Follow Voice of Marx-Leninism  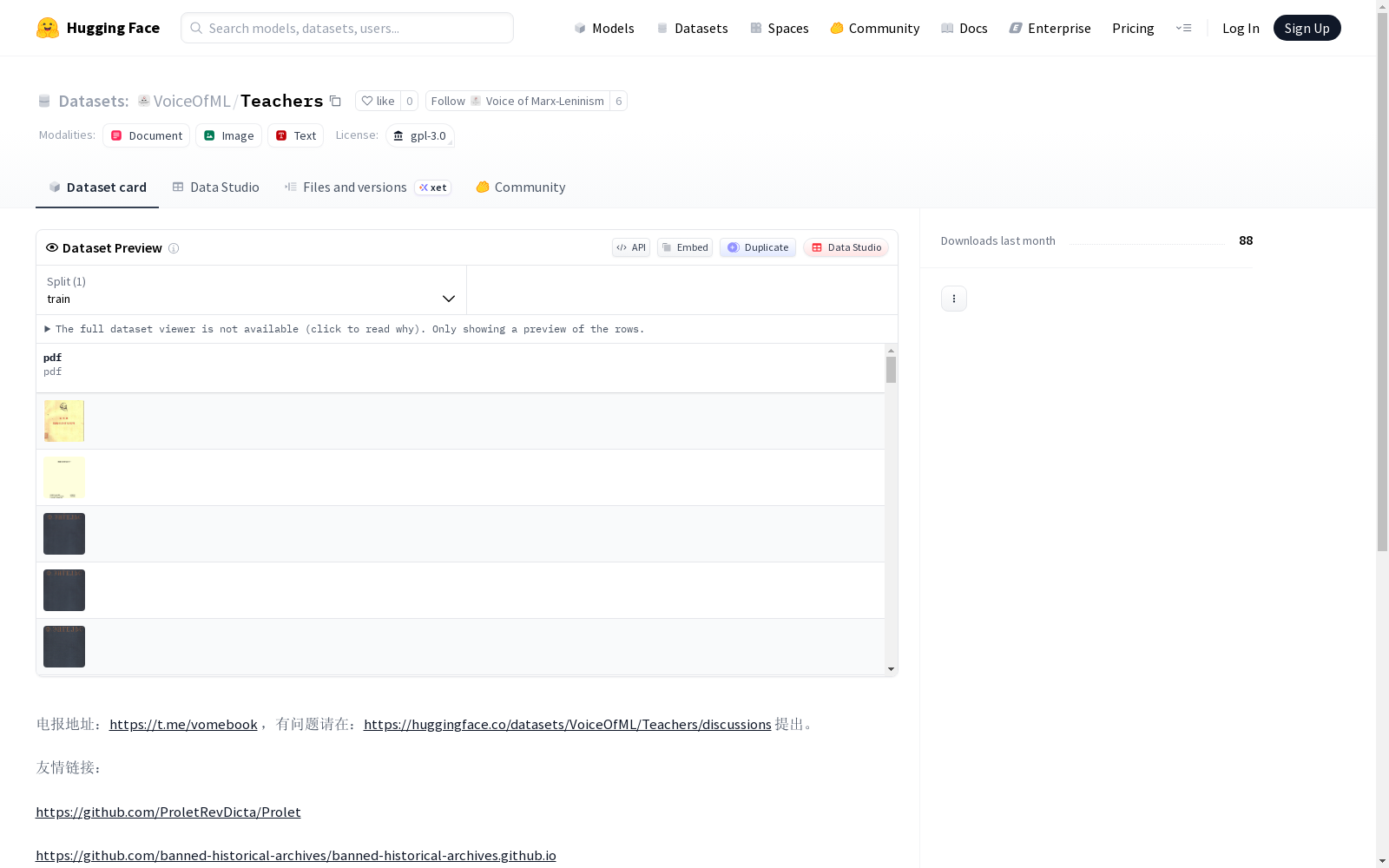pyautogui.click(x=517, y=101)
